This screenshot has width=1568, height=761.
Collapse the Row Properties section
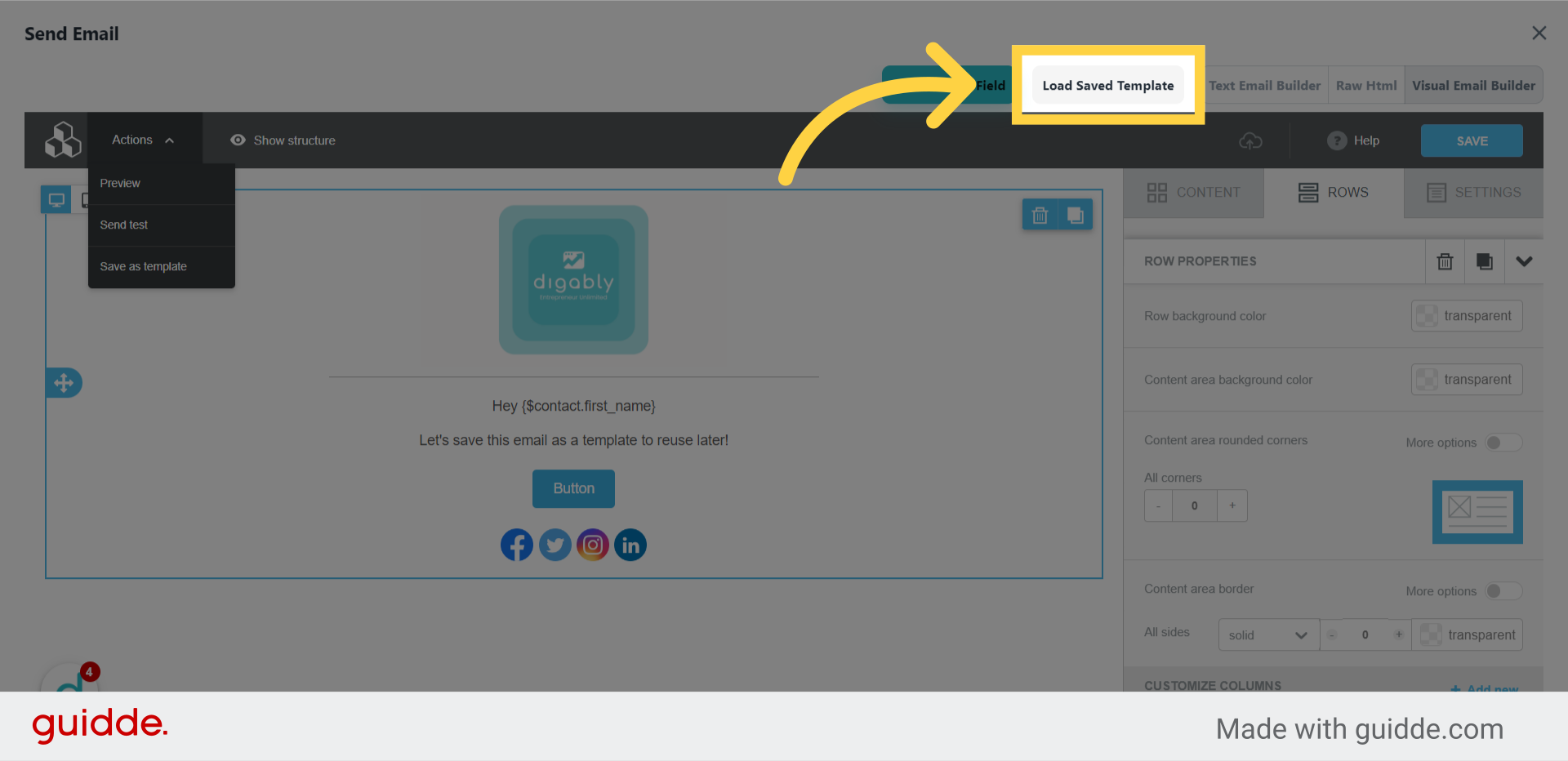tap(1524, 261)
